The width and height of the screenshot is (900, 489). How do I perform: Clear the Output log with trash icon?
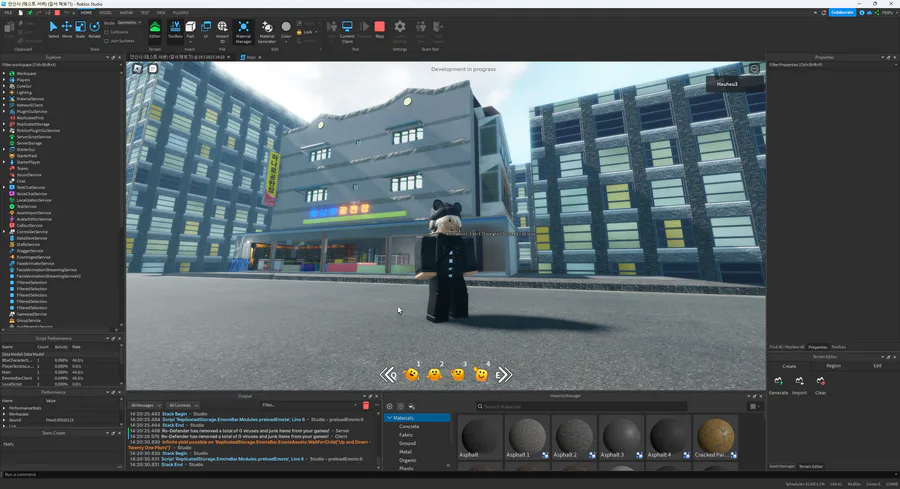click(366, 405)
